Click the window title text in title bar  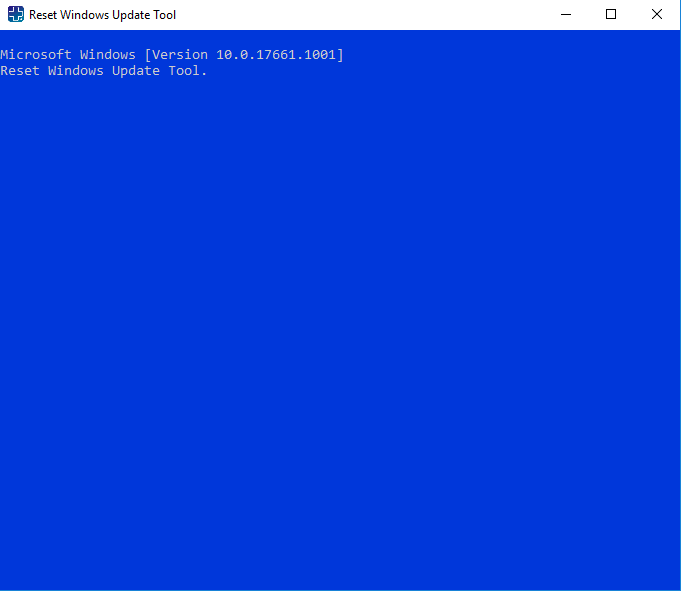[x=102, y=15]
